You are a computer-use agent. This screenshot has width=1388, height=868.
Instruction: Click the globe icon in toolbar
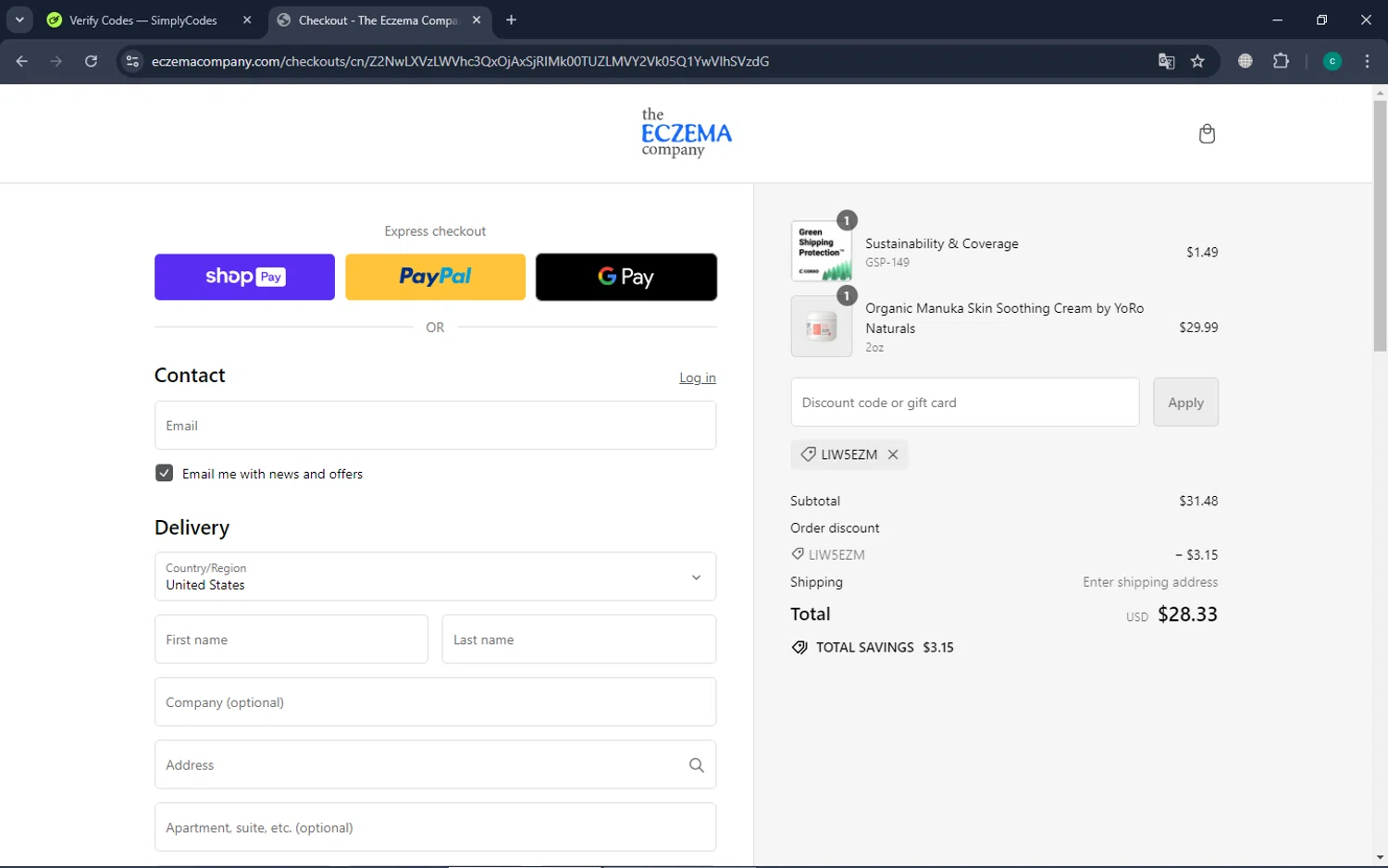pyautogui.click(x=1245, y=61)
